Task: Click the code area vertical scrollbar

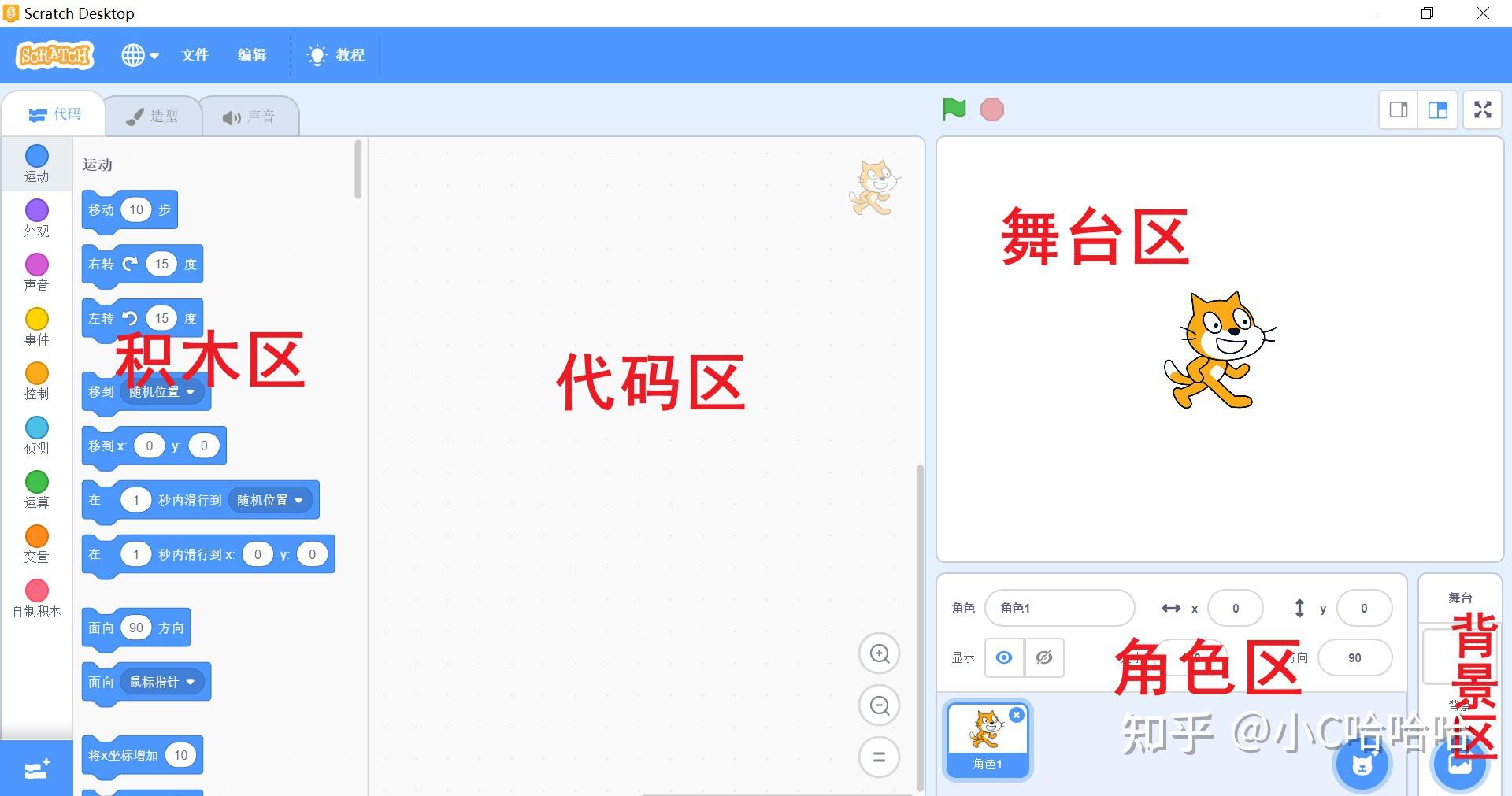Action: tap(920, 628)
